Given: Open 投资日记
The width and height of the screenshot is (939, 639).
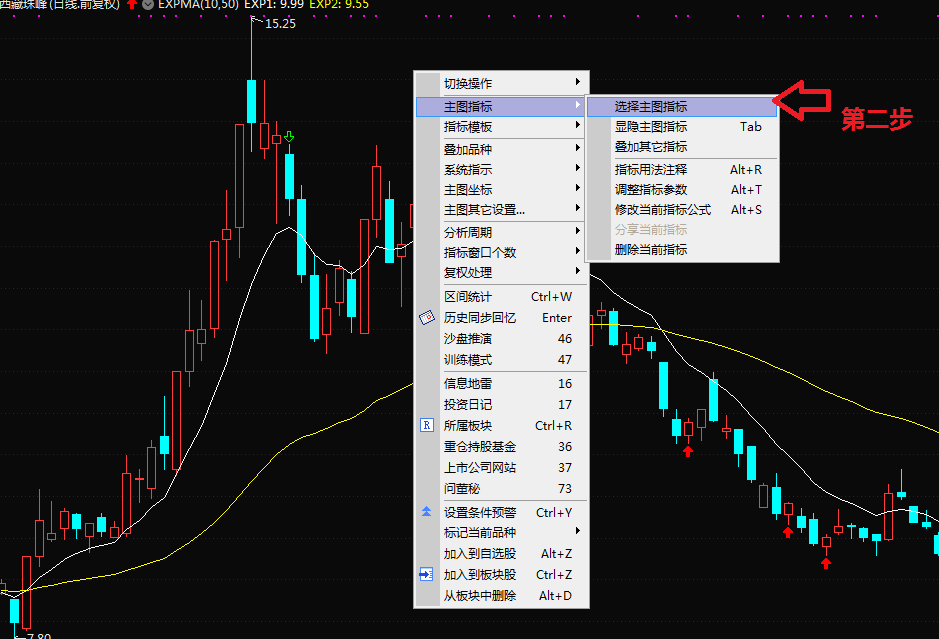Looking at the screenshot, I should [x=502, y=404].
